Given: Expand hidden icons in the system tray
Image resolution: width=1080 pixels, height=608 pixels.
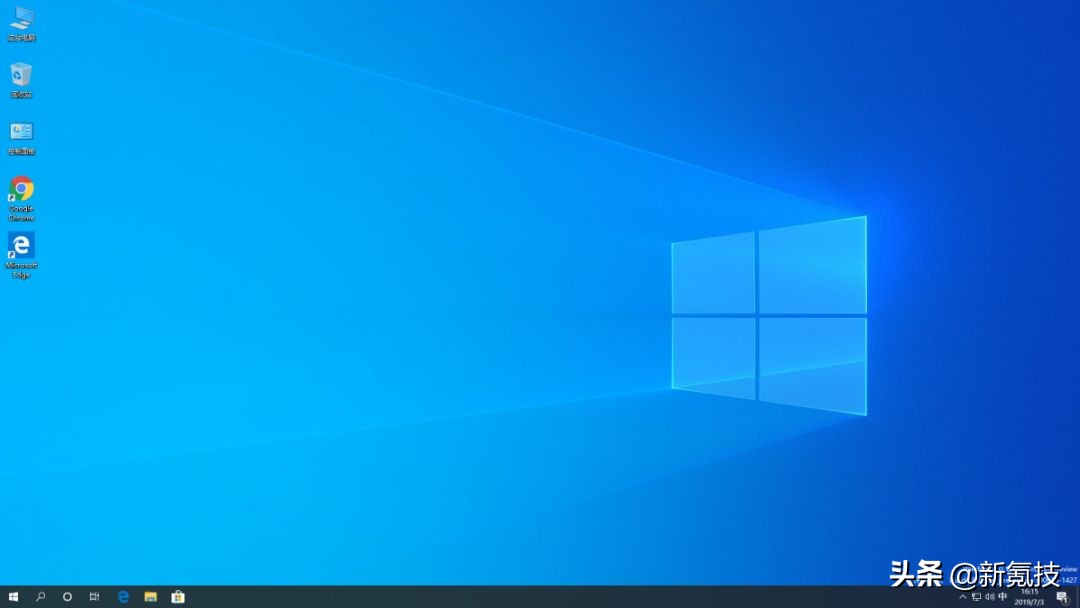Looking at the screenshot, I should (962, 596).
